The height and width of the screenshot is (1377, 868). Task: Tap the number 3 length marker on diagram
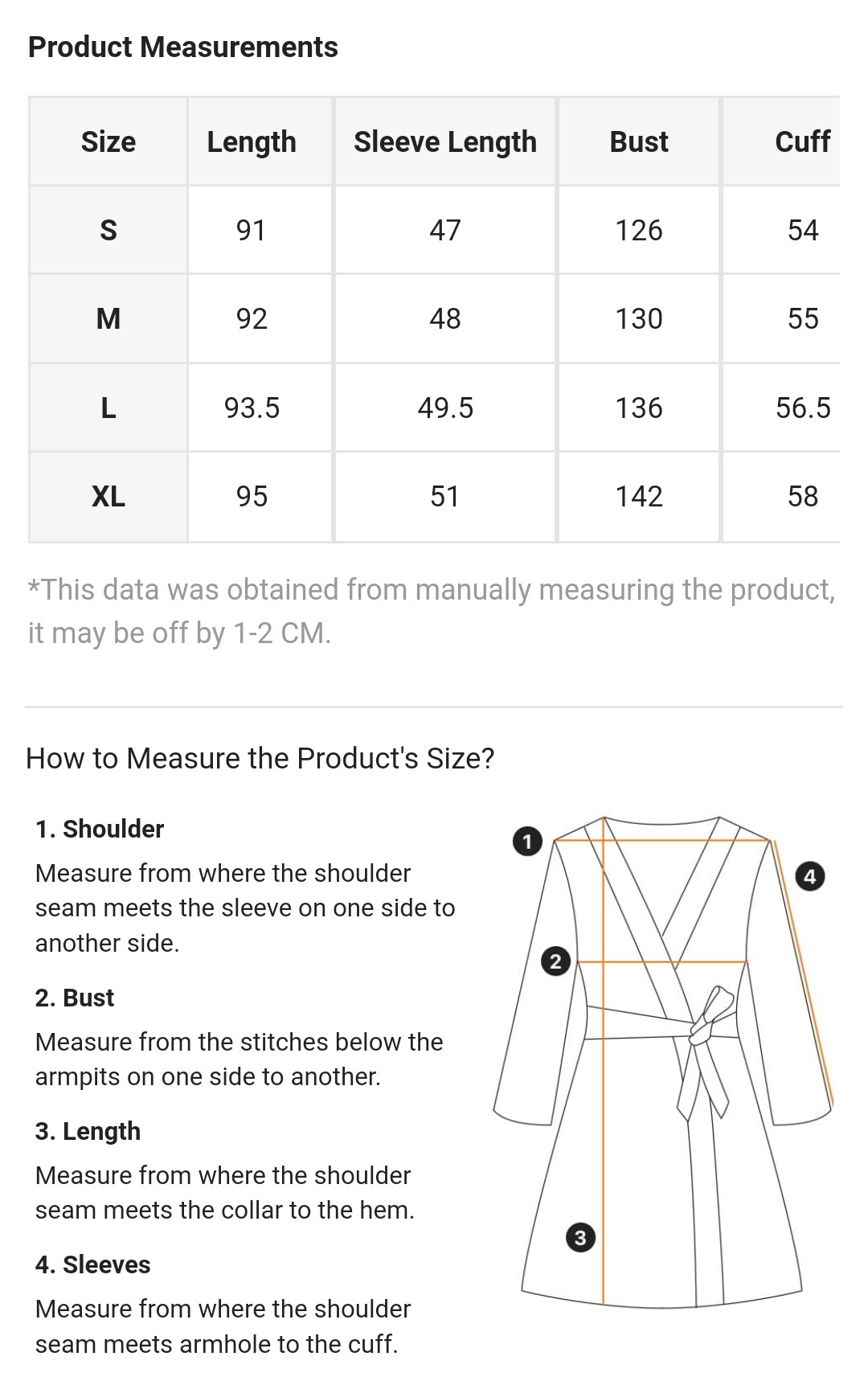pyautogui.click(x=580, y=1237)
